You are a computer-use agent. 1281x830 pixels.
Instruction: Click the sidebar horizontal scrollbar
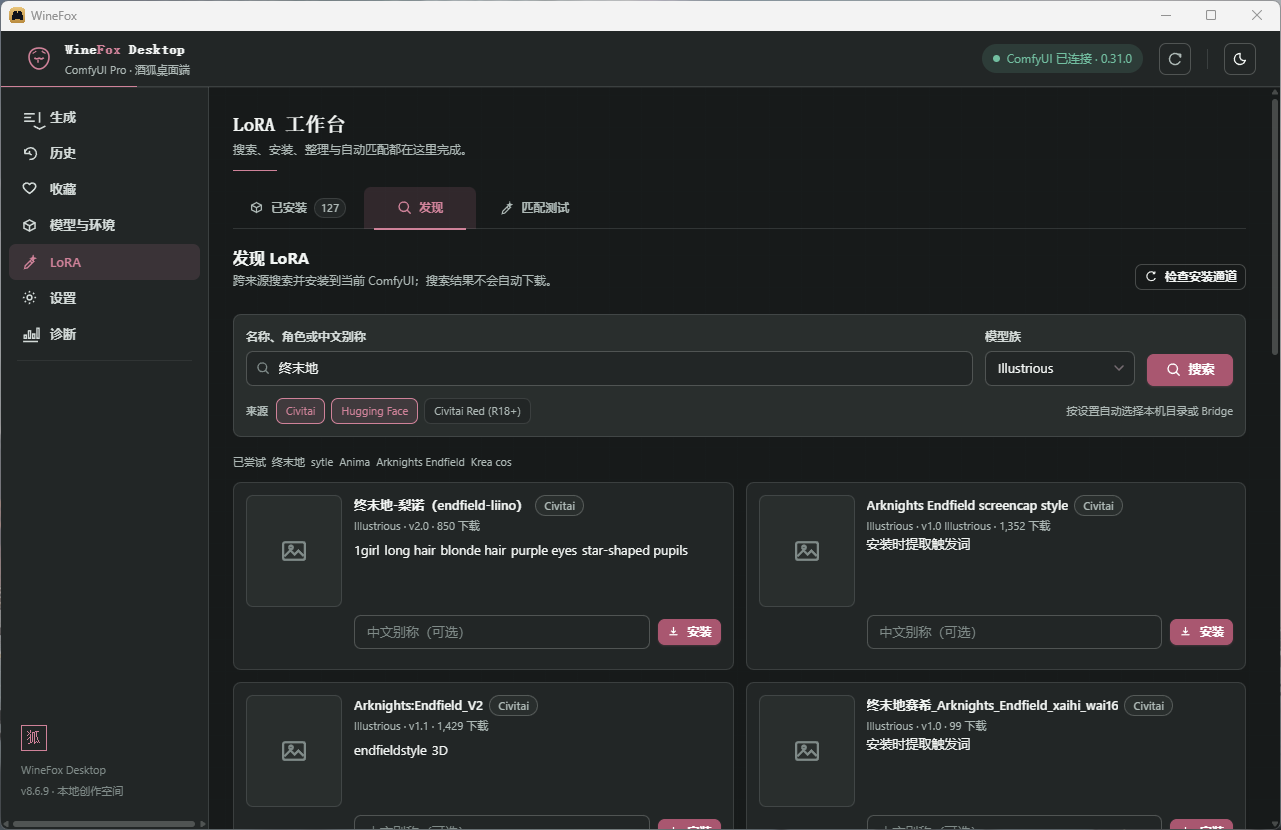[104, 824]
